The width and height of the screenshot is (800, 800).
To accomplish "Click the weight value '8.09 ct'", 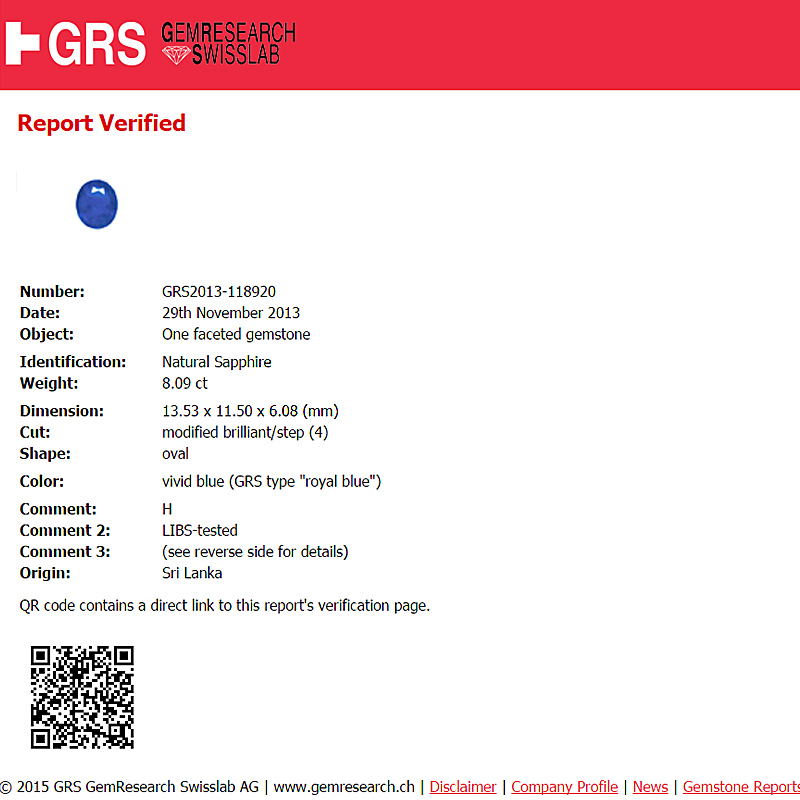I will coord(185,383).
